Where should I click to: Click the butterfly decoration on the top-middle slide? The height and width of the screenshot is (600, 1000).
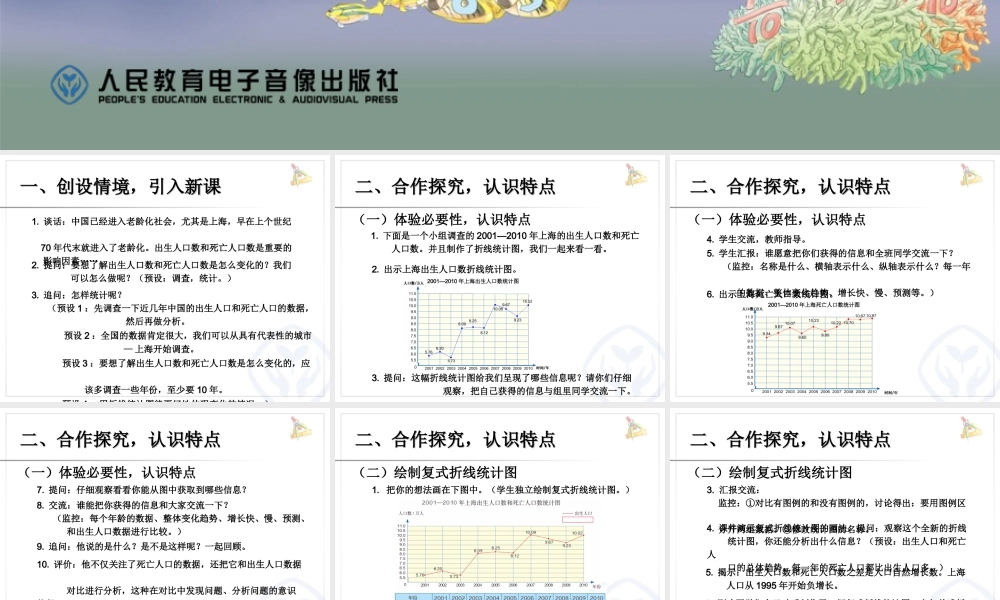click(633, 176)
